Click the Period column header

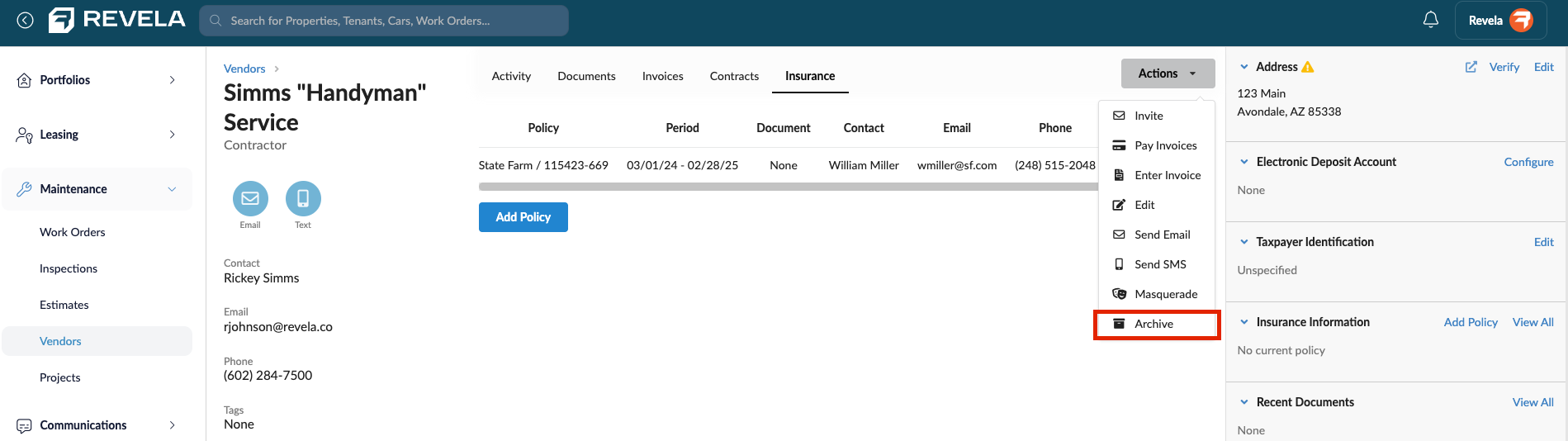coord(683,128)
